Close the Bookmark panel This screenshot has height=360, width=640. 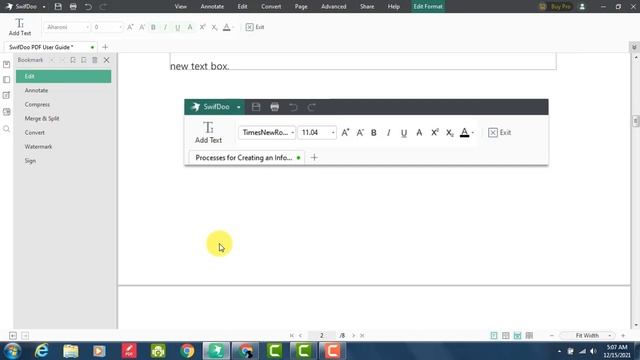click(107, 60)
